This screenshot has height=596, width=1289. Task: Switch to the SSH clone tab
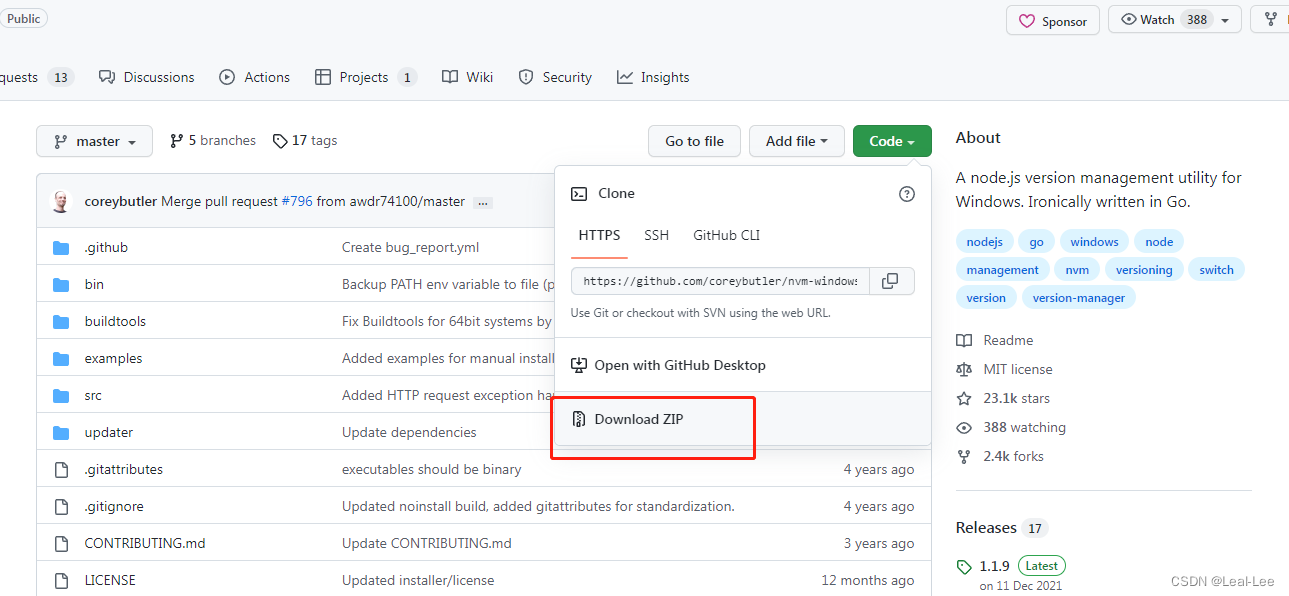(x=656, y=235)
